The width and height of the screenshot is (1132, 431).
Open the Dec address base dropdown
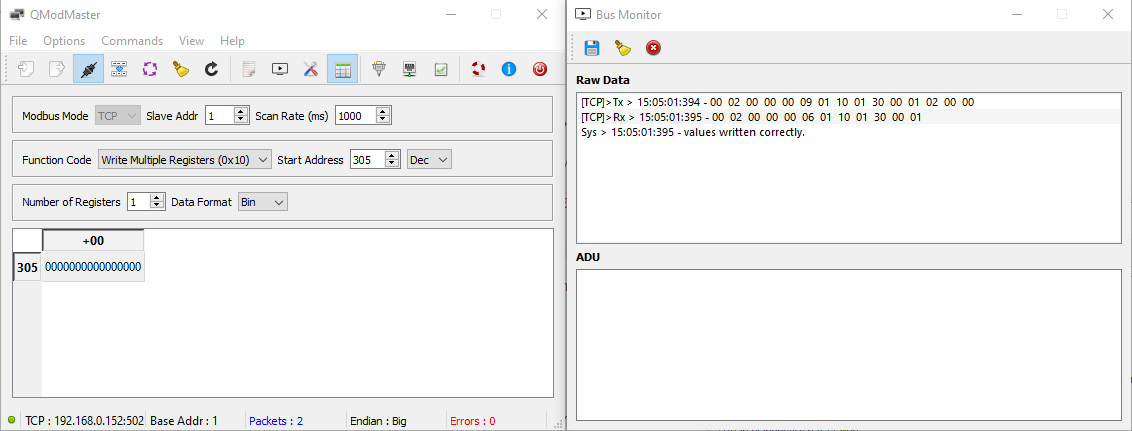pos(430,160)
